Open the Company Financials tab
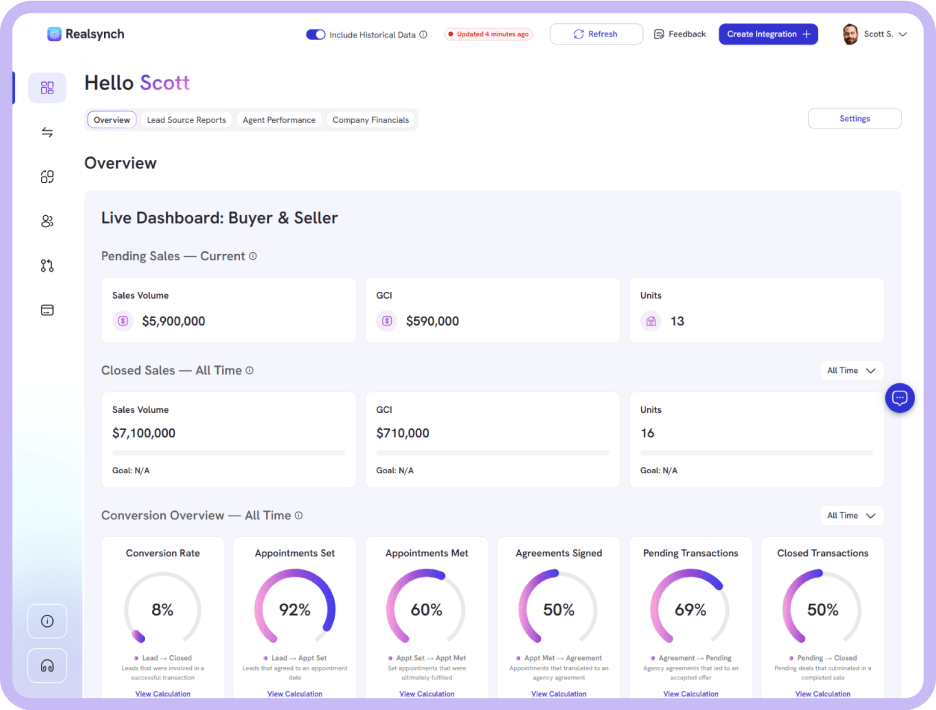Viewport: 936px width, 710px height. [x=370, y=120]
